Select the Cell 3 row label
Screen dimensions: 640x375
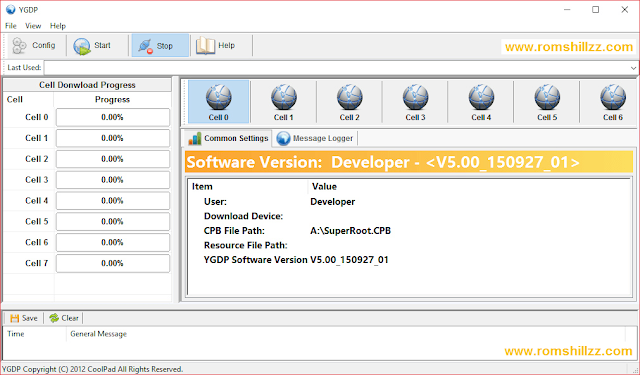37,180
